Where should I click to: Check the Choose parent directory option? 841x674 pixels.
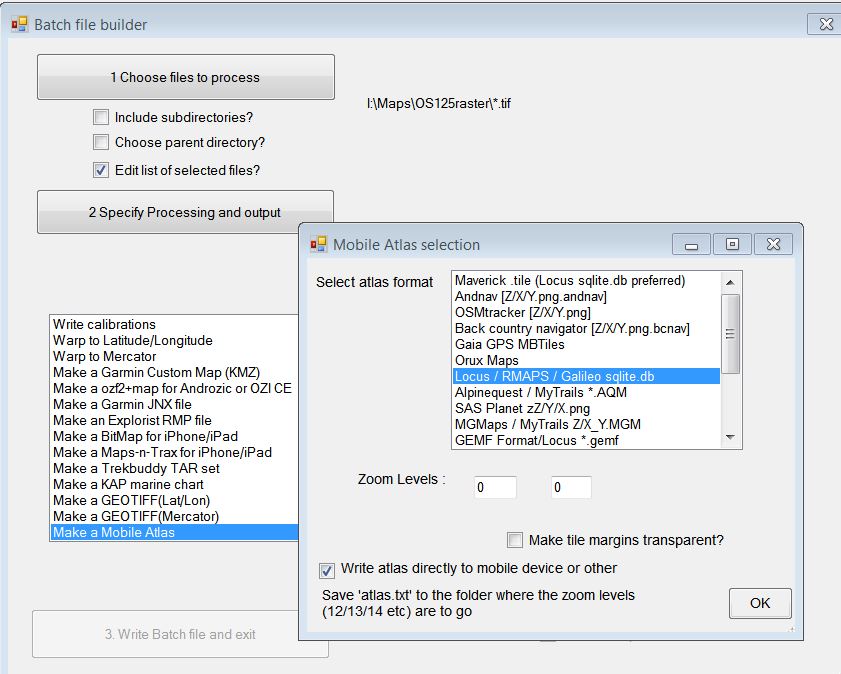[101, 142]
